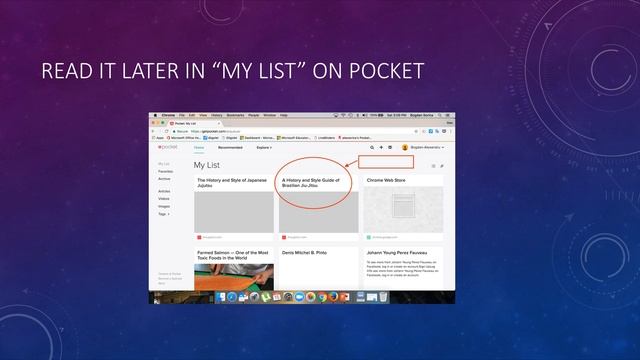The width and height of the screenshot is (640, 360).
Task: Click the bulk edit pencil icon
Action: pyautogui.click(x=442, y=166)
